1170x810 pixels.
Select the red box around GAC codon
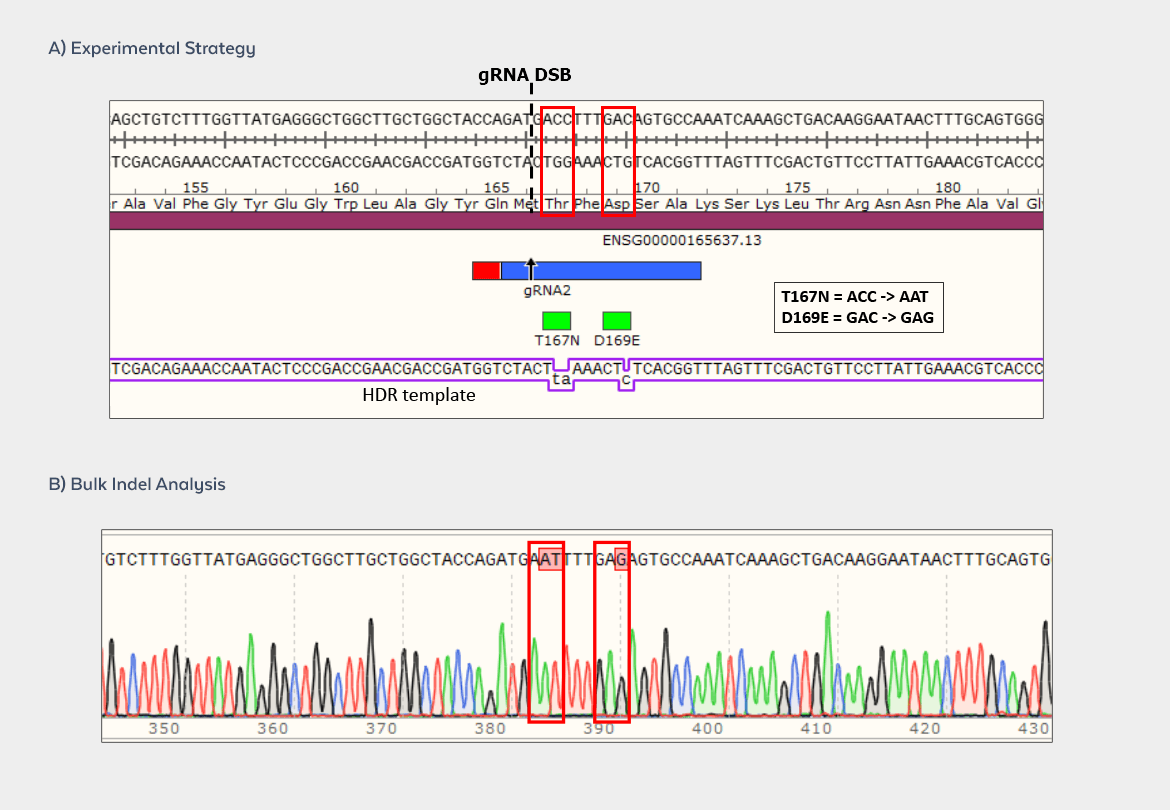(617, 158)
